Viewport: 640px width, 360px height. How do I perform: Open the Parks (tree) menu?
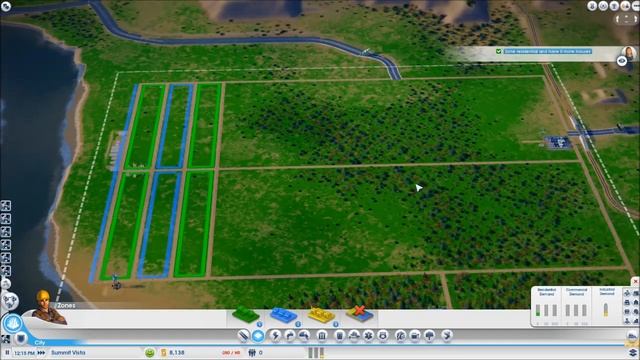click(429, 336)
